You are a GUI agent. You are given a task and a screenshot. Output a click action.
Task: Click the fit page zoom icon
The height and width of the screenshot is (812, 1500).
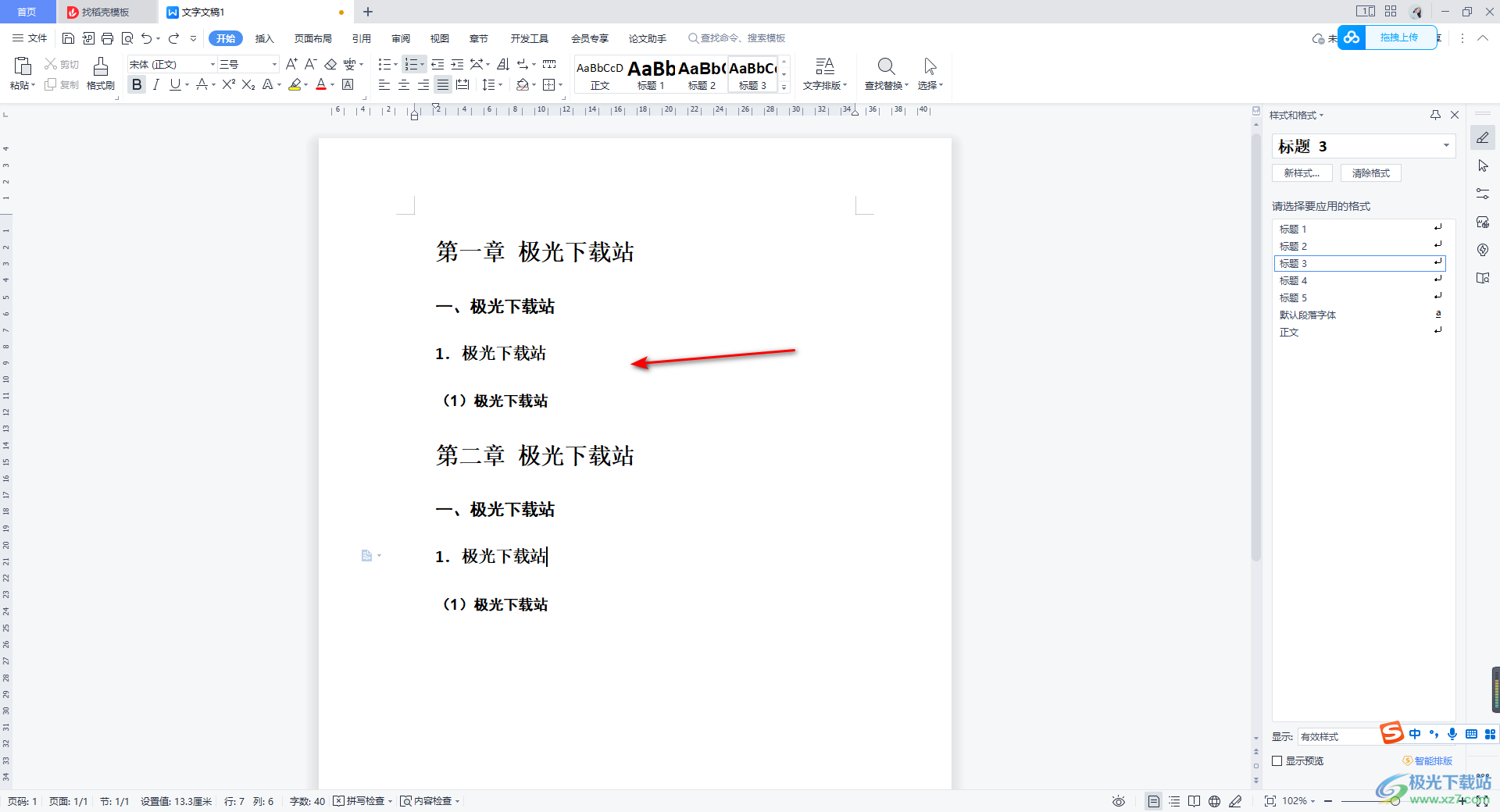pyautogui.click(x=1270, y=801)
